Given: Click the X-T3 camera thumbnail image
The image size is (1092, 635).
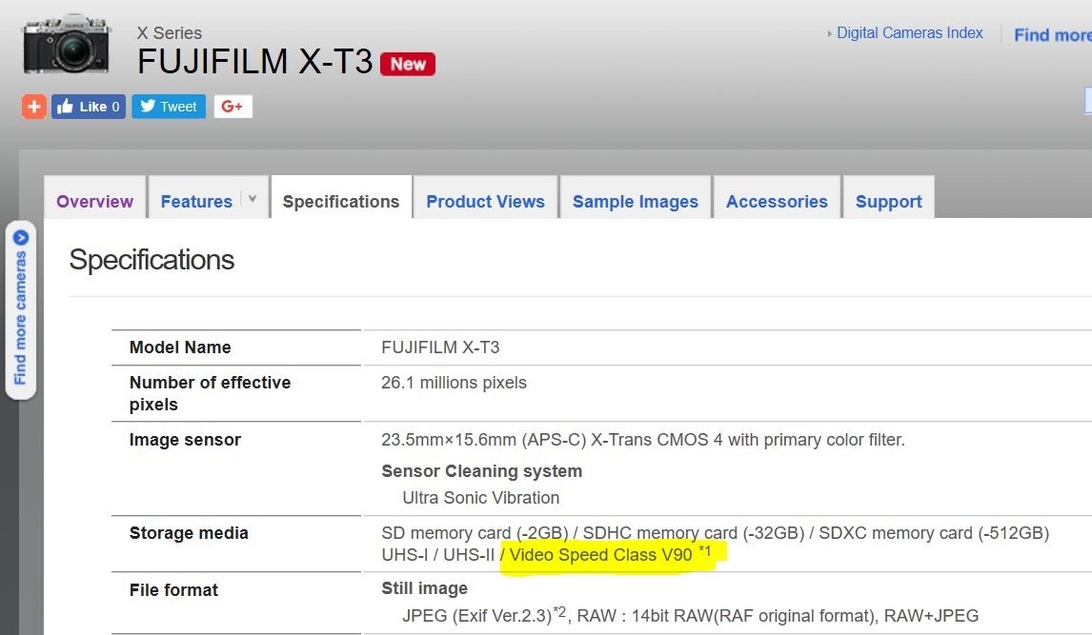Looking at the screenshot, I should (66, 45).
